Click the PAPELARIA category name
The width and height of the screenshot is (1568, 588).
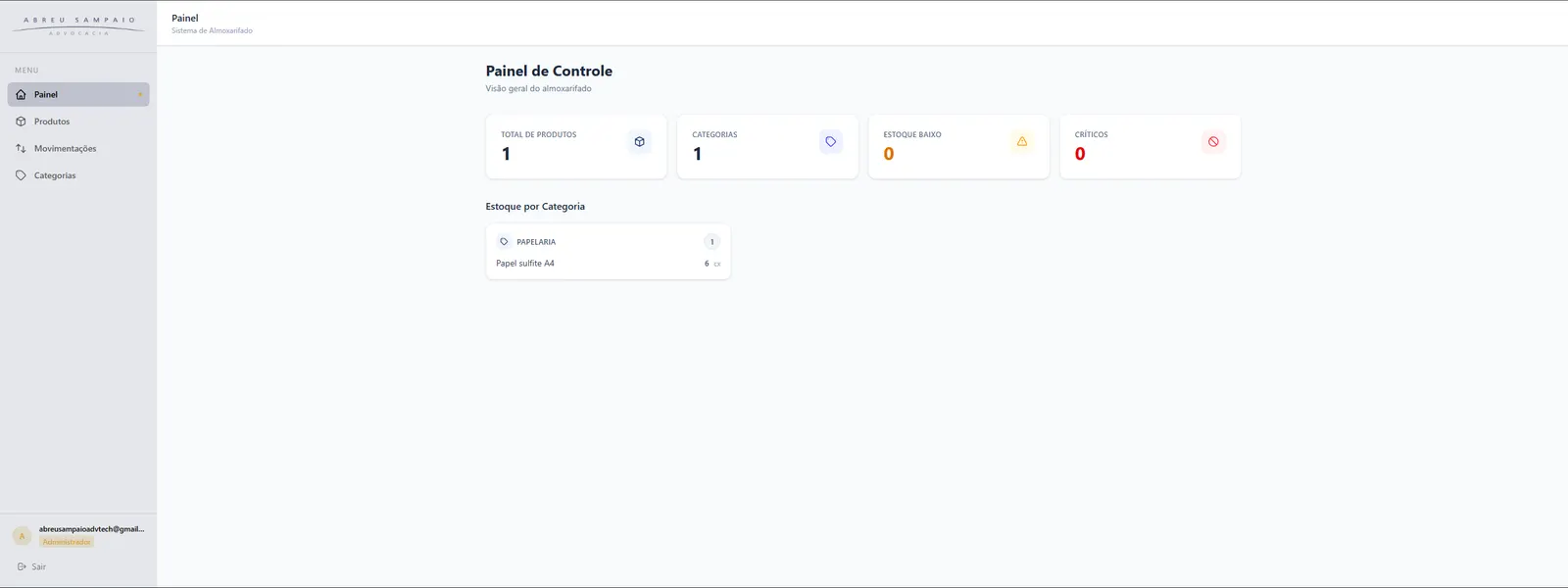536,242
